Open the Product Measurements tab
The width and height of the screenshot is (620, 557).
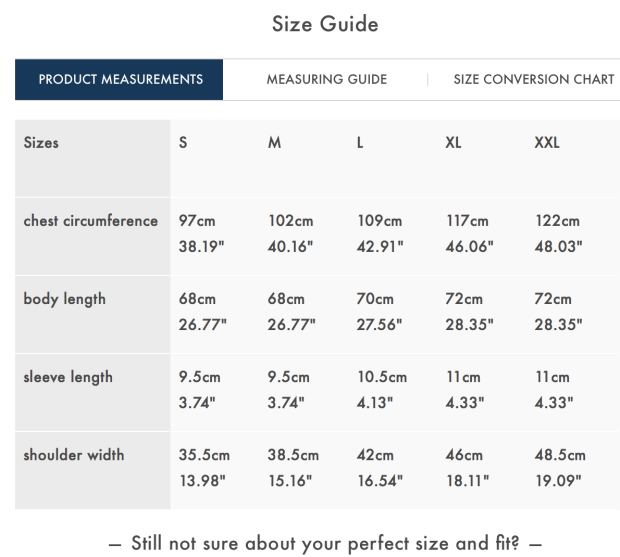click(120, 80)
